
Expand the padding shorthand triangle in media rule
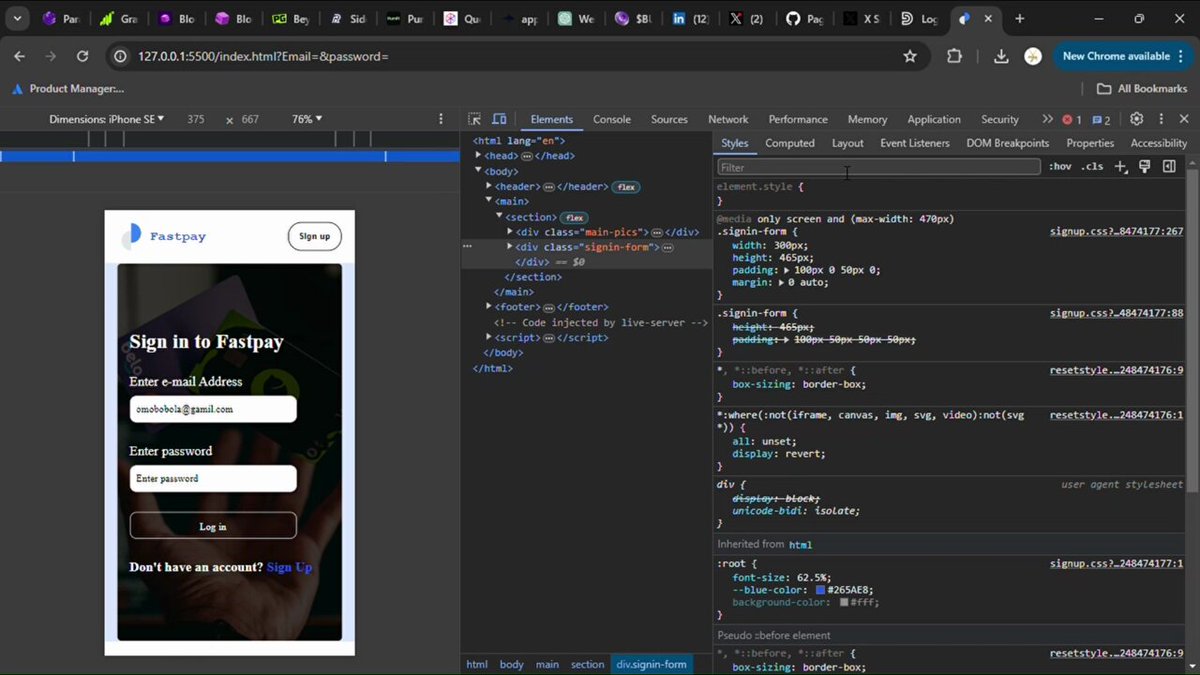(x=787, y=270)
